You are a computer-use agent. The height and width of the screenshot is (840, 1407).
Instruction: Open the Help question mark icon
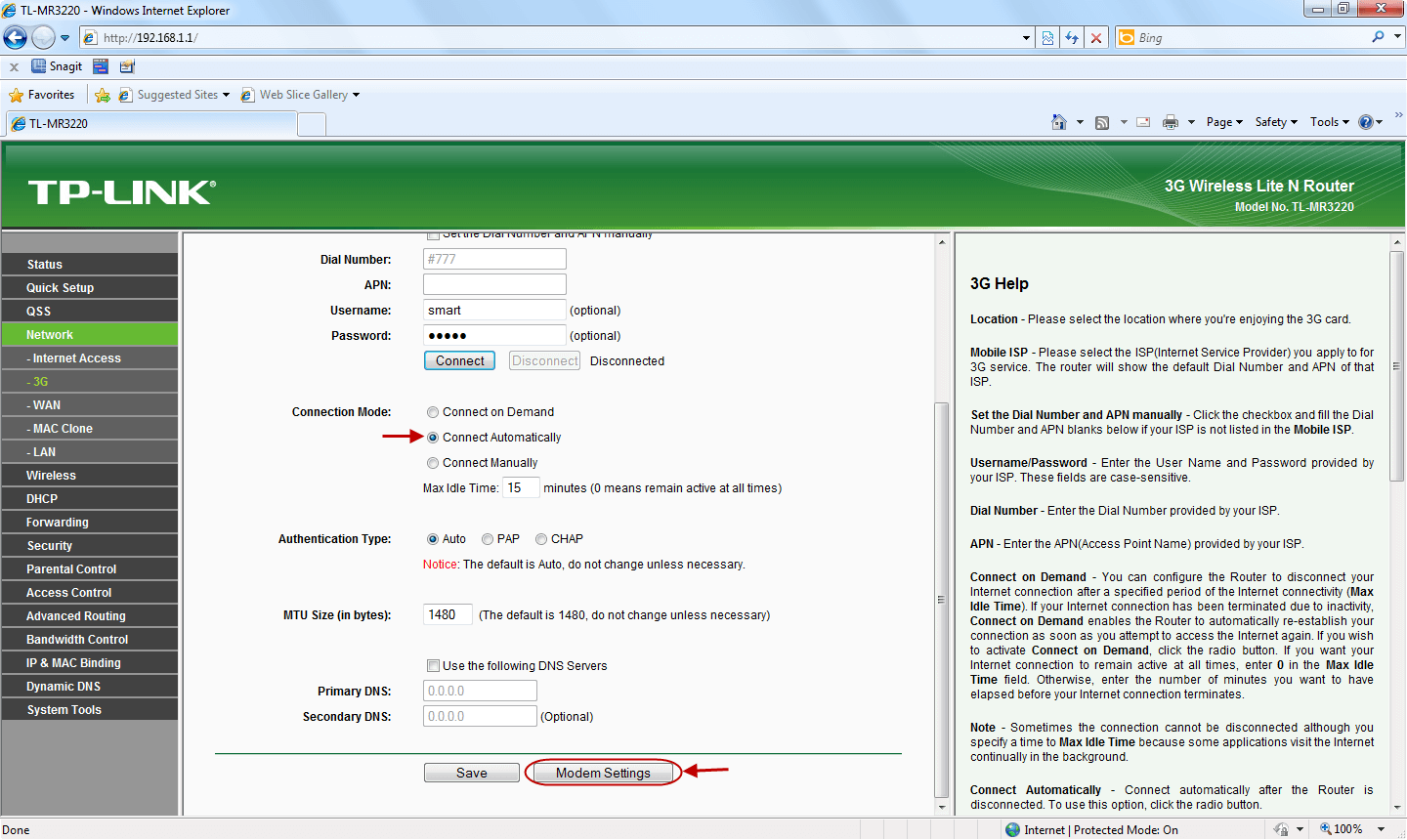click(x=1366, y=122)
